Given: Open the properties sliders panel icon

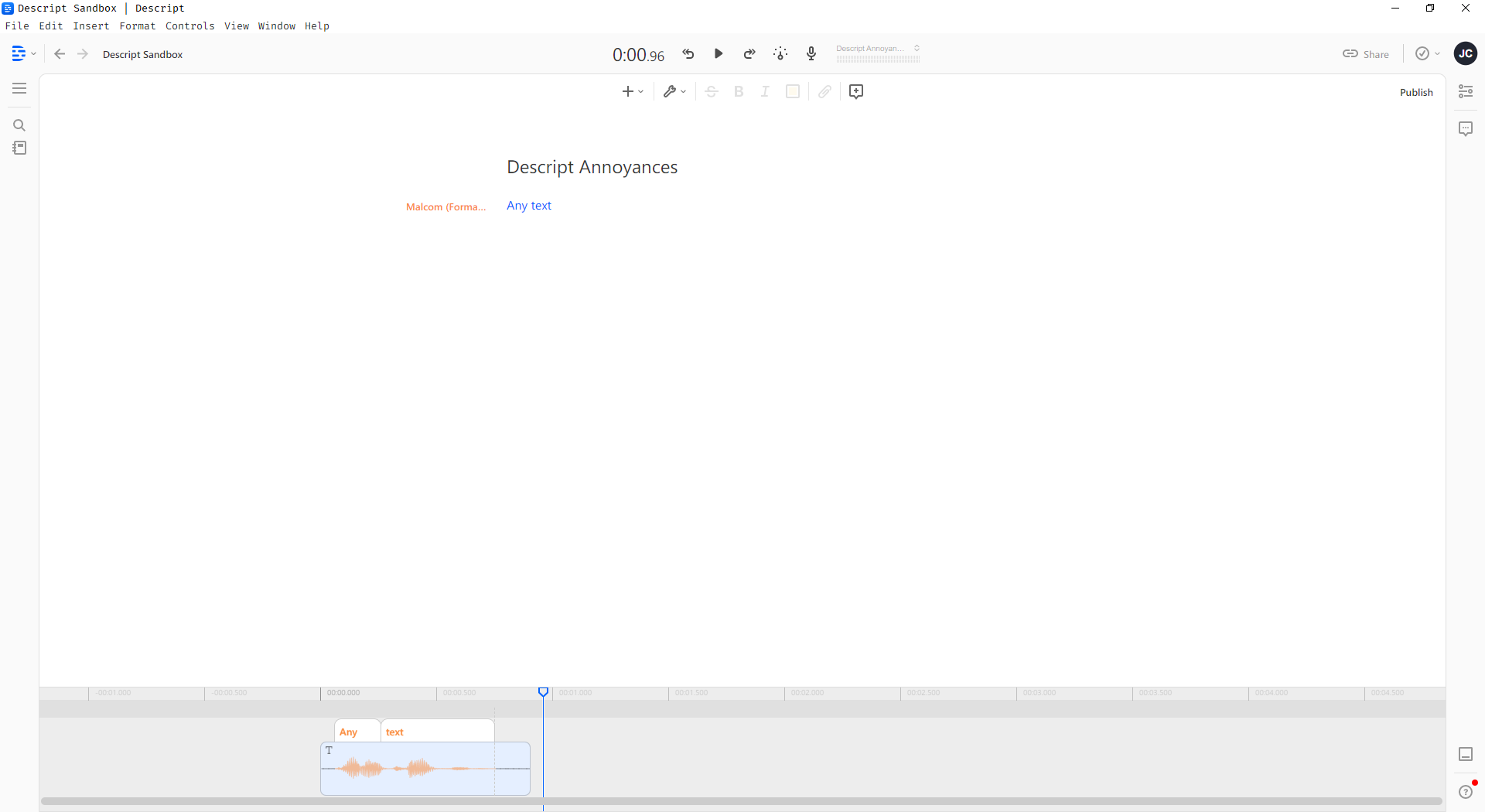Looking at the screenshot, I should (1466, 91).
